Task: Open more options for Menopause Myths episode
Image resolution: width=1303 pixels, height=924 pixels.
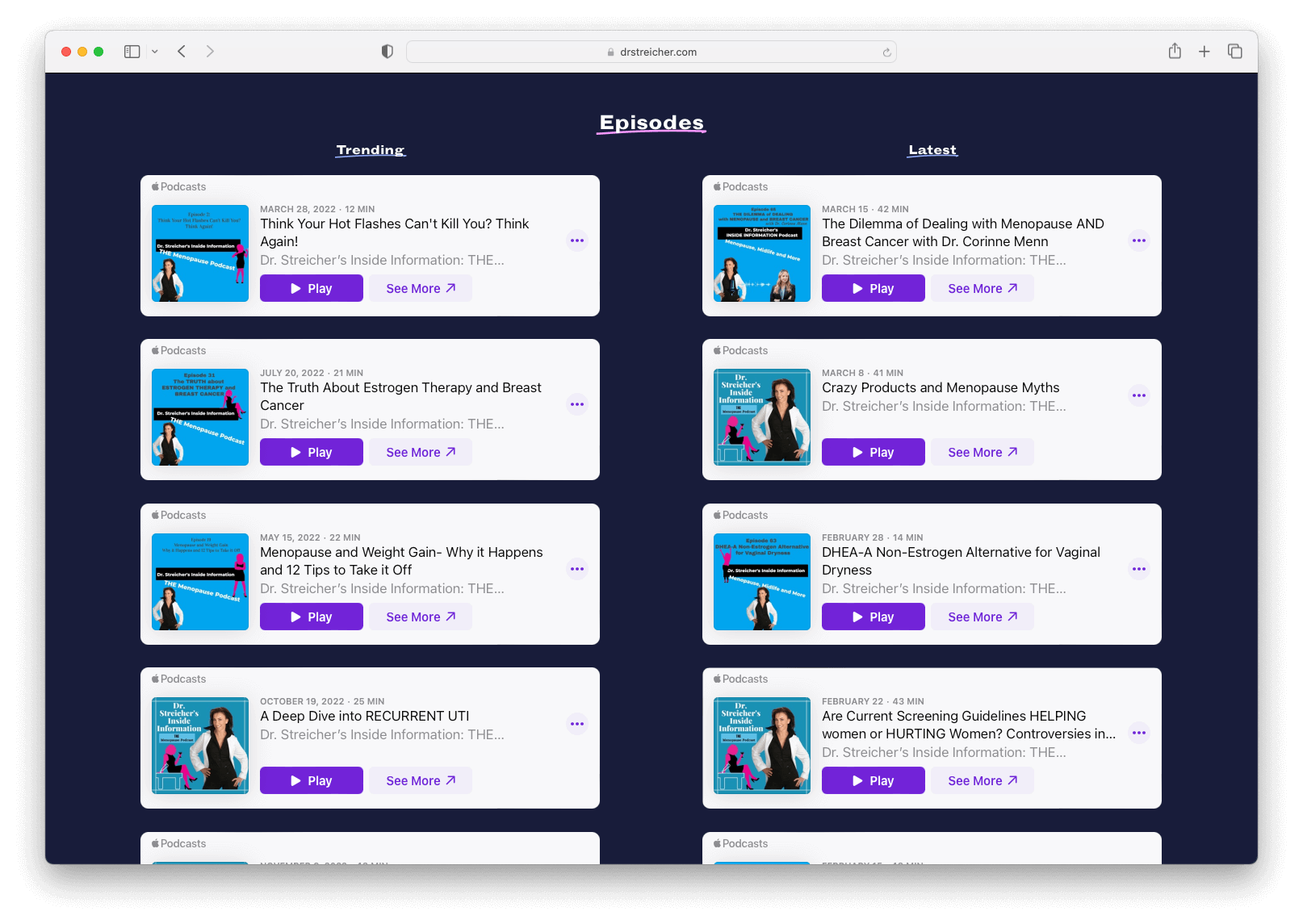Action: tap(1139, 395)
